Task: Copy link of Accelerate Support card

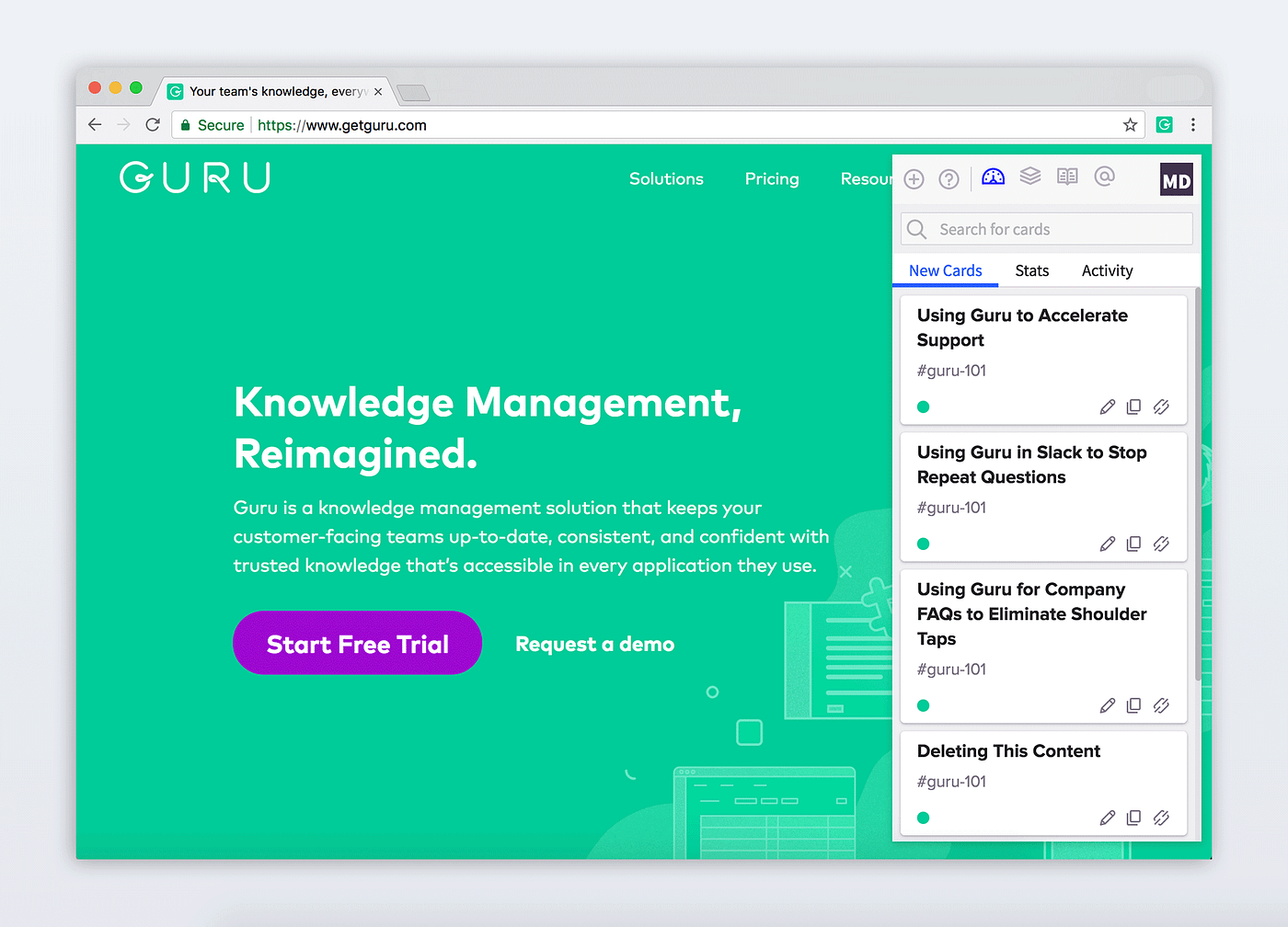Action: click(x=1162, y=406)
